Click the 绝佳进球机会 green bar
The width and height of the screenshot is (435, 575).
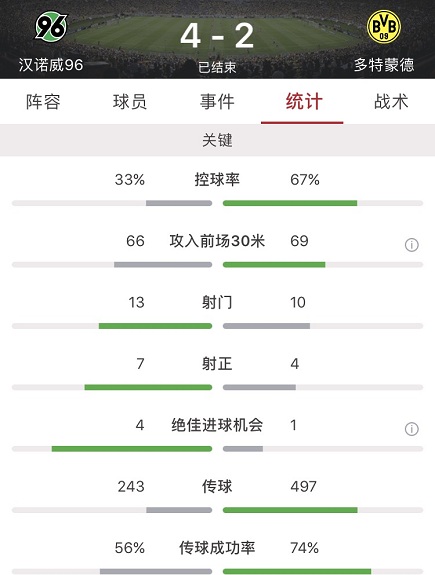pos(132,449)
